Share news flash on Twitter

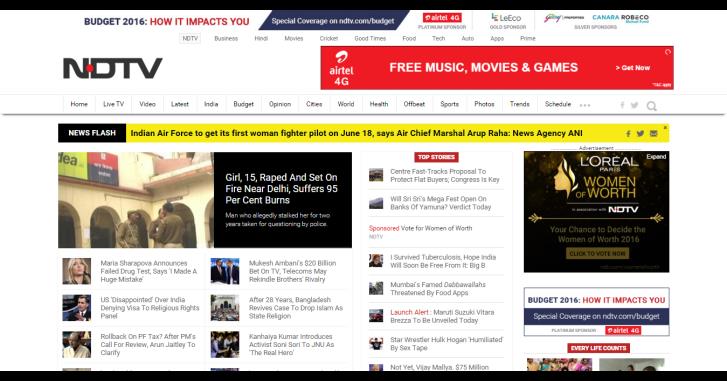click(x=640, y=133)
